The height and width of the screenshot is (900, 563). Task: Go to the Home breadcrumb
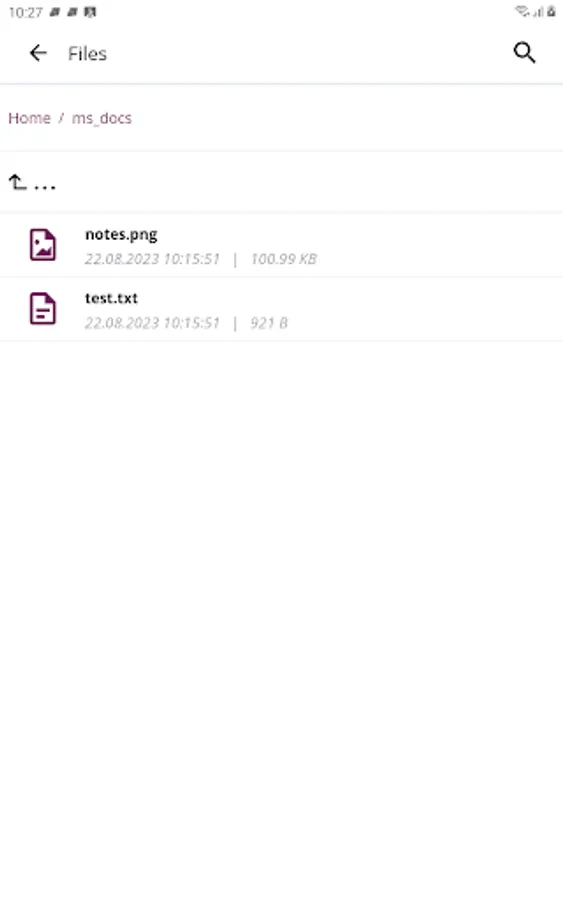[x=29, y=118]
